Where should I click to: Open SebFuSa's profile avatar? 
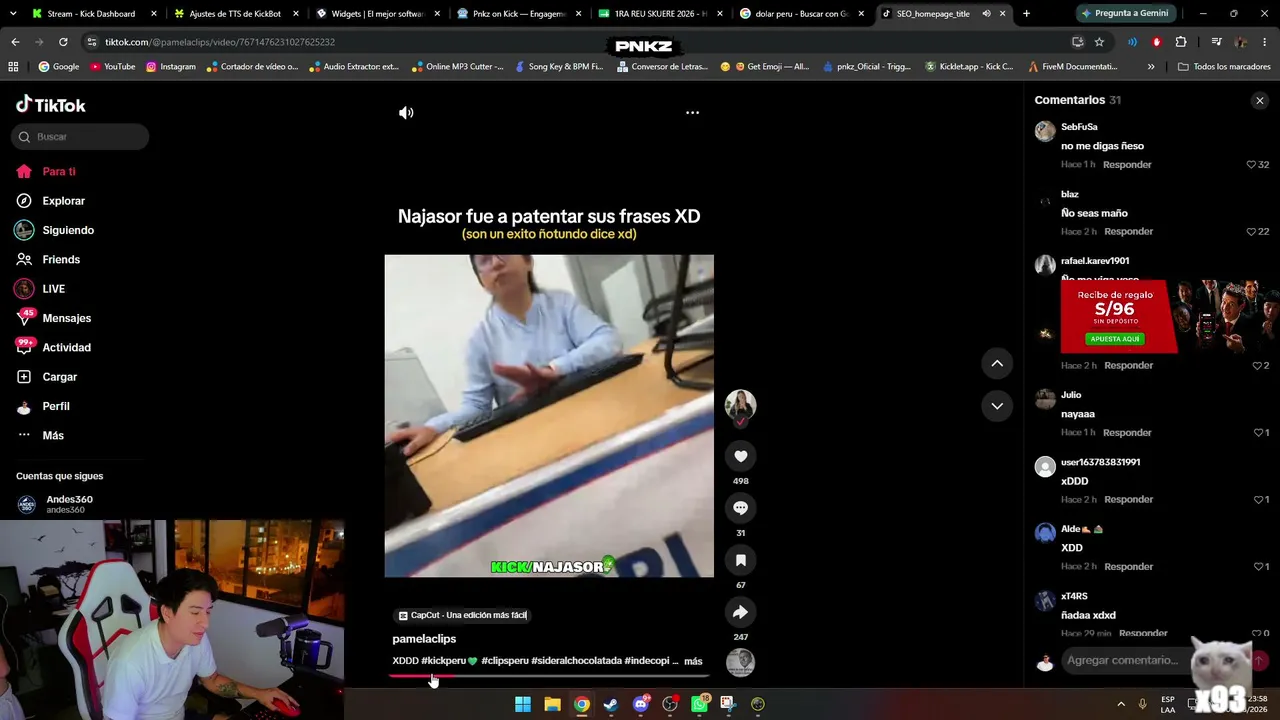click(x=1045, y=131)
